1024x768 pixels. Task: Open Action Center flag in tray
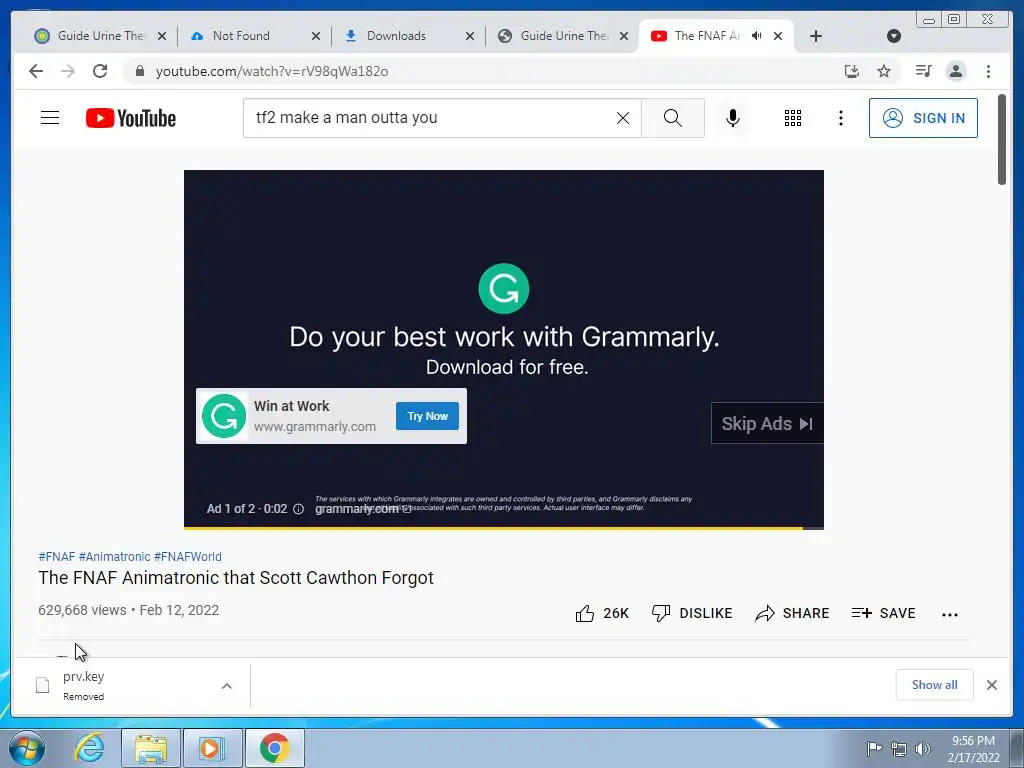click(874, 748)
